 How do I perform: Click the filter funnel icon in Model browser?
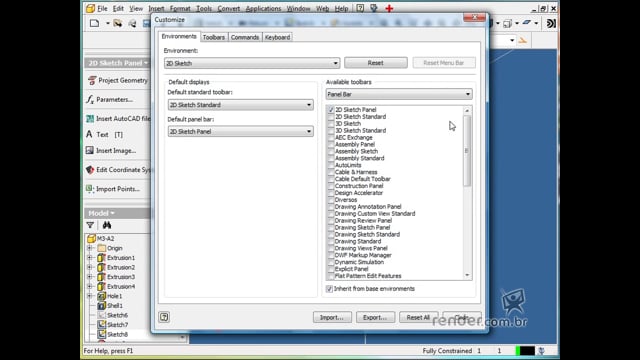(x=90, y=225)
